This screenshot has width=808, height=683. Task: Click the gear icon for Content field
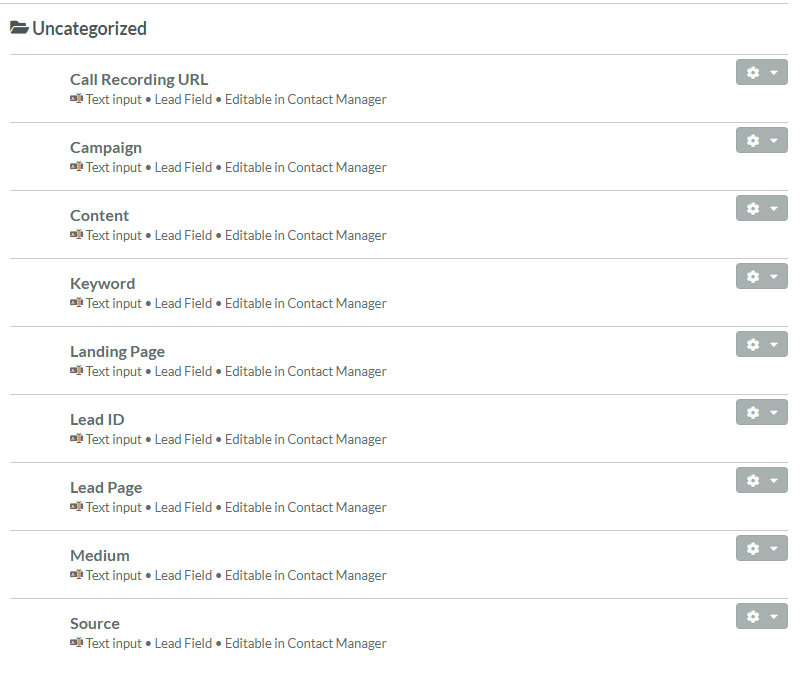pyautogui.click(x=753, y=209)
